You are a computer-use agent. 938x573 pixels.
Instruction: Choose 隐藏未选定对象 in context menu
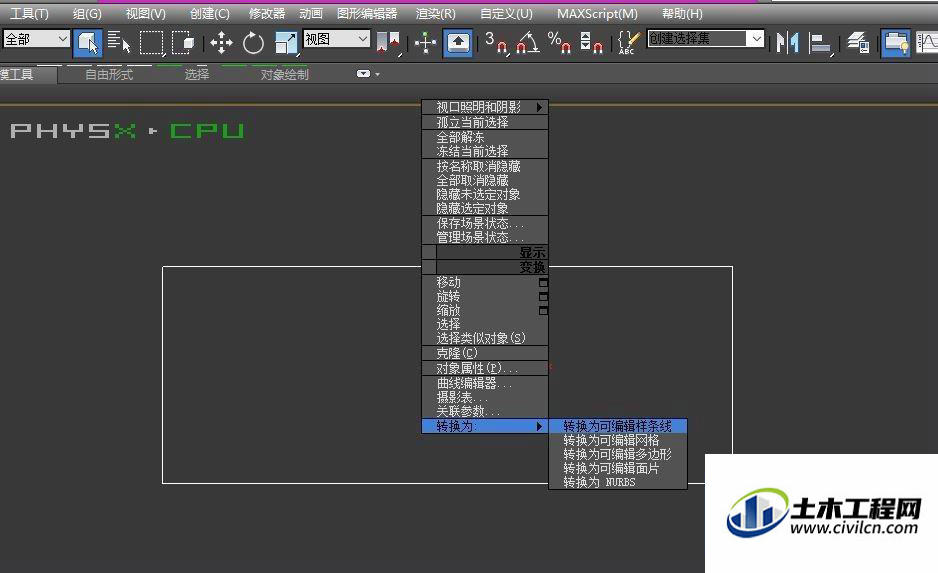click(x=485, y=194)
